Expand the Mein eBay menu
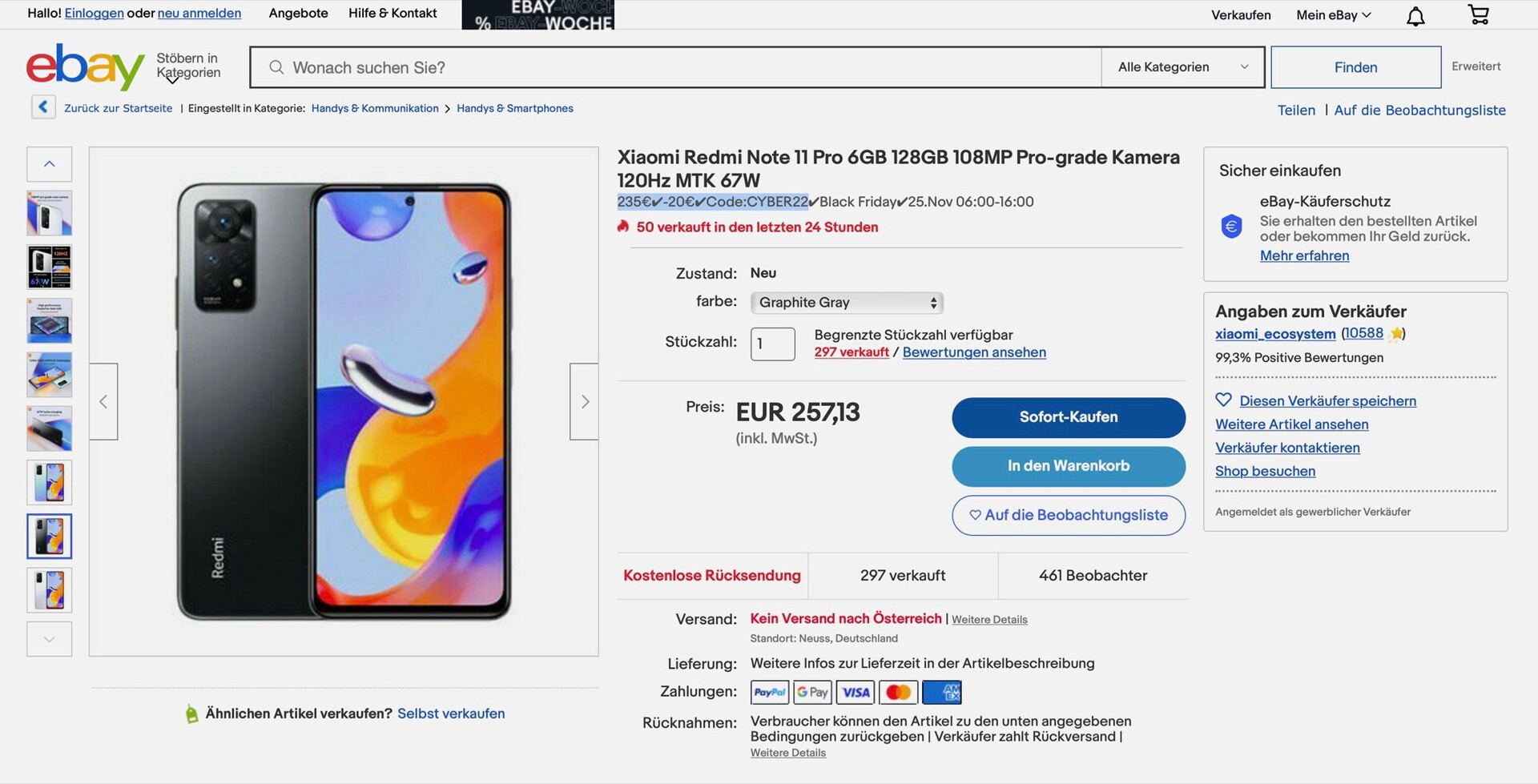 tap(1334, 15)
